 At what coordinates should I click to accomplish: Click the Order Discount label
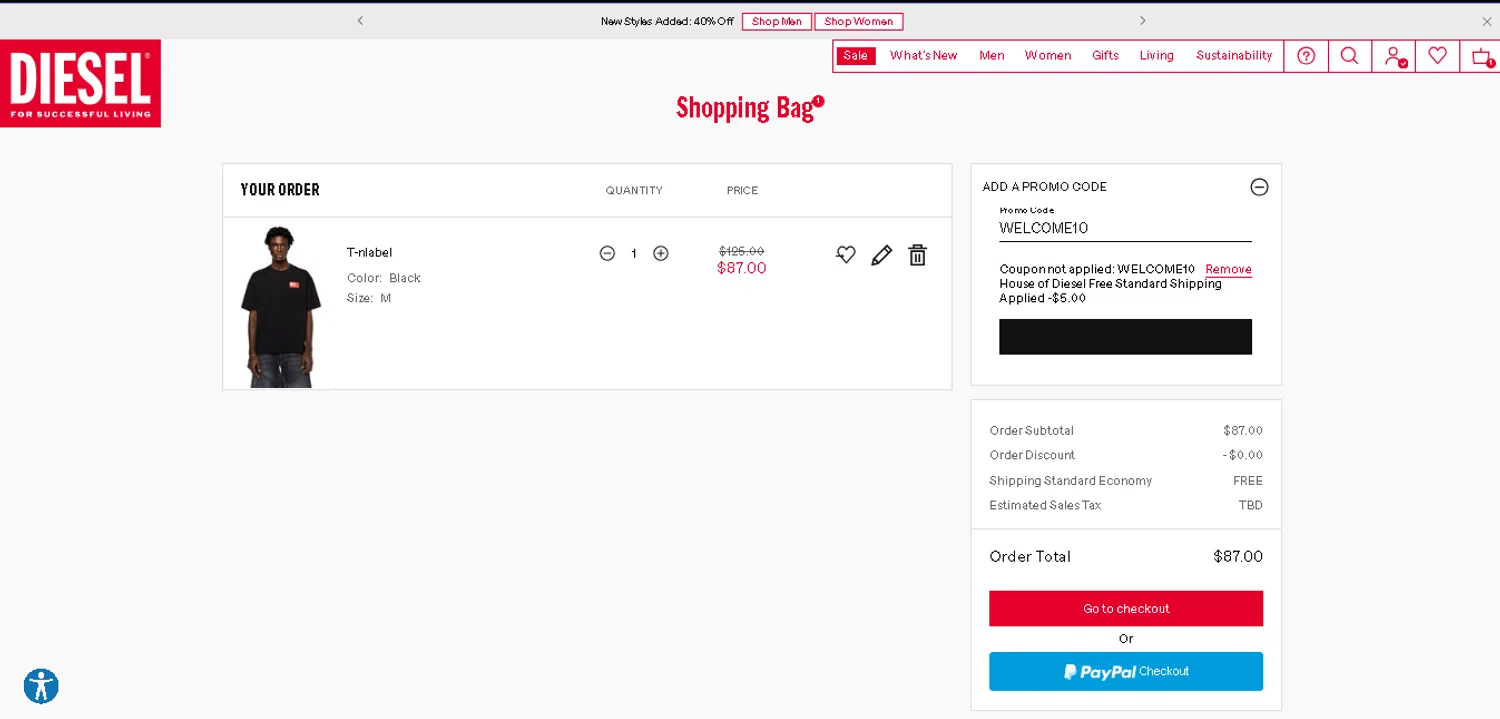pyautogui.click(x=1032, y=455)
